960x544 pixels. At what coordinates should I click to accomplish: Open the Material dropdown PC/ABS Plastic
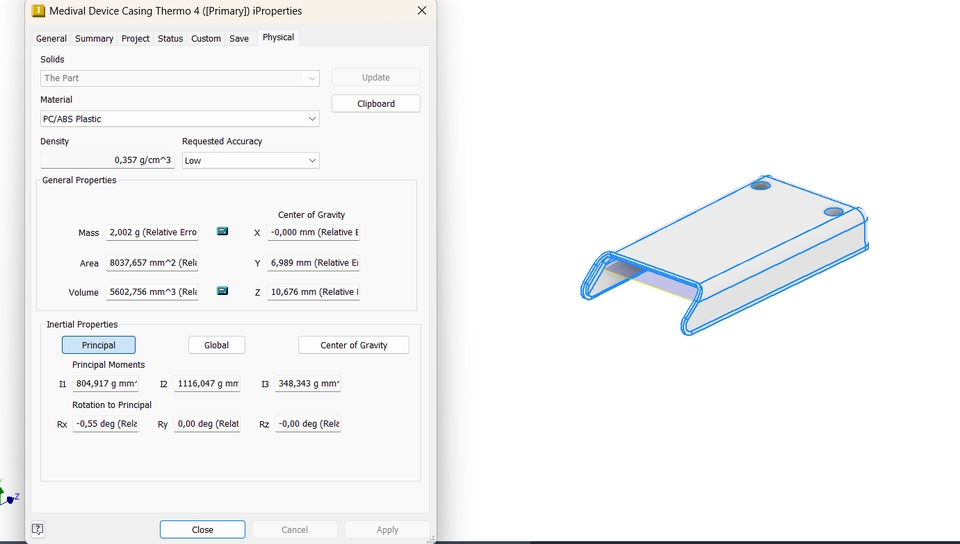coord(180,119)
